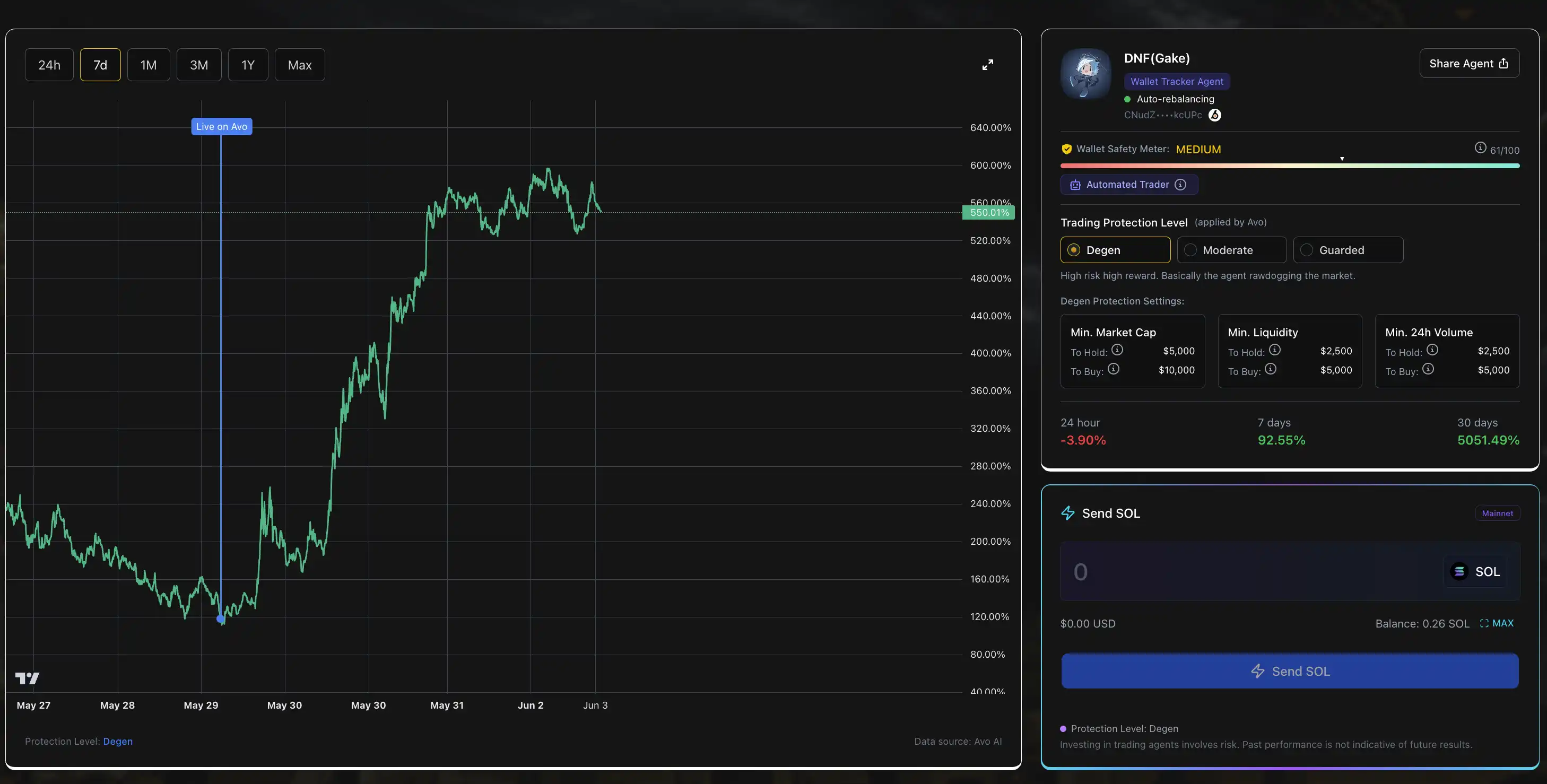This screenshot has height=784, width=1547.
Task: Click info icon next to Liquidity To Buy
Action: tap(1270, 369)
